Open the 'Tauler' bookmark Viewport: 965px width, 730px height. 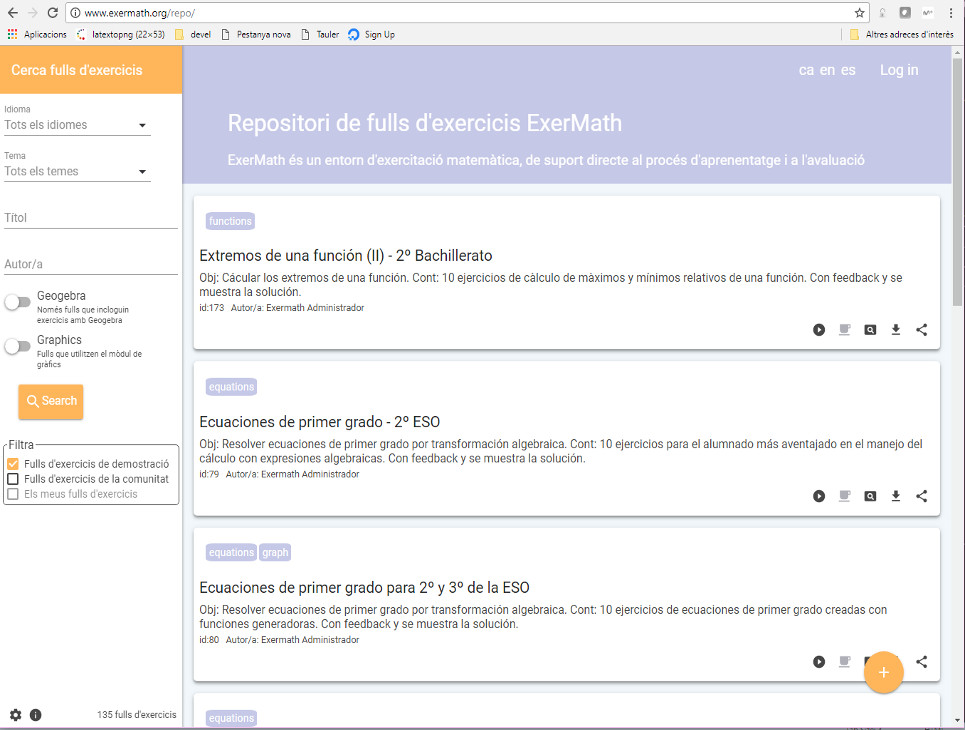321,34
